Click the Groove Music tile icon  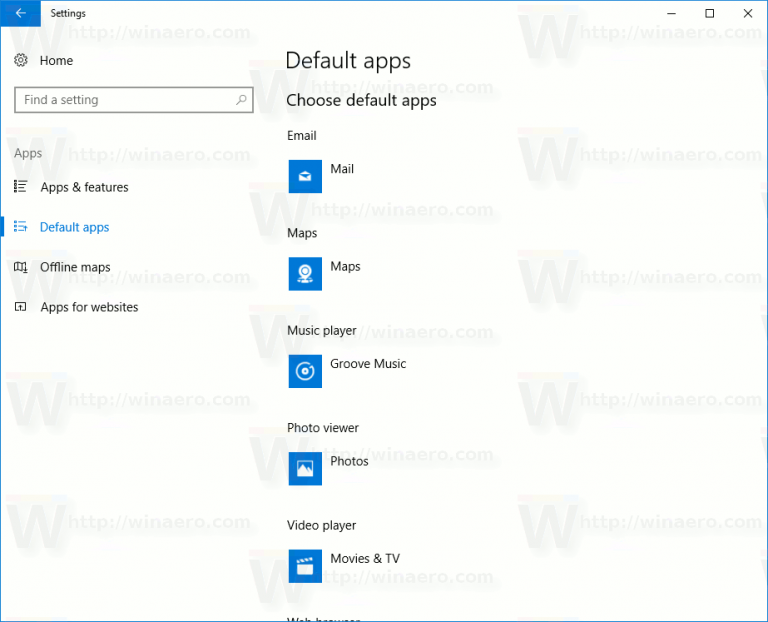[305, 371]
